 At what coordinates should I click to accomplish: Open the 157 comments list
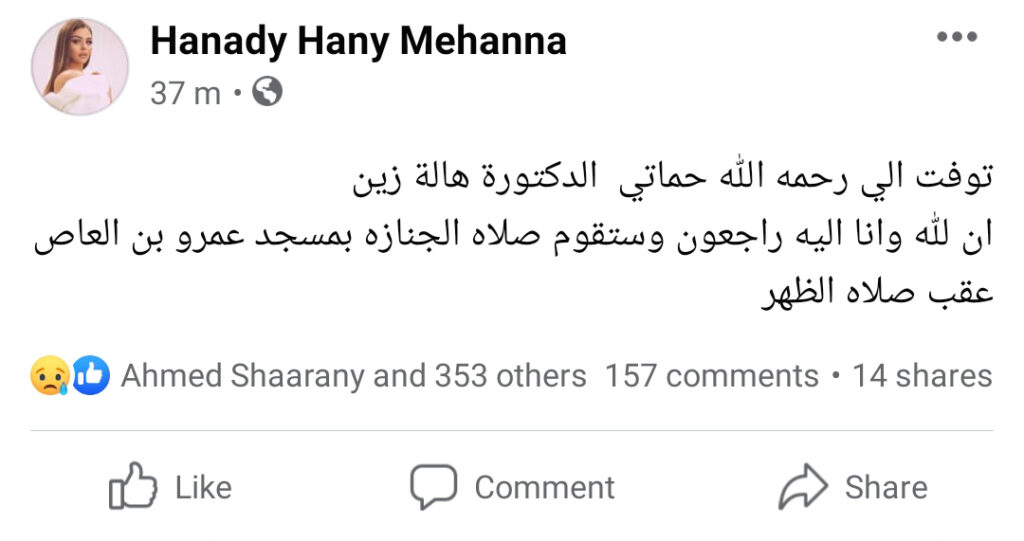pyautogui.click(x=711, y=376)
